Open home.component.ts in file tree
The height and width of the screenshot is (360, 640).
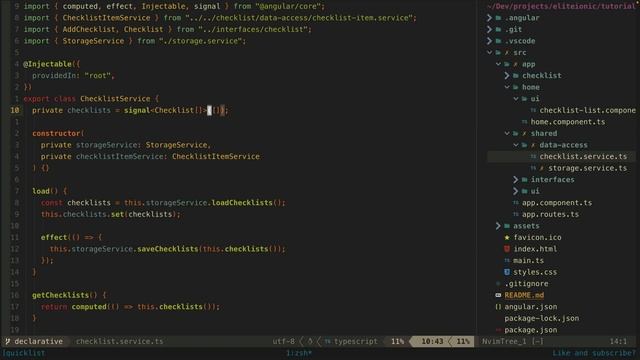(x=568, y=122)
